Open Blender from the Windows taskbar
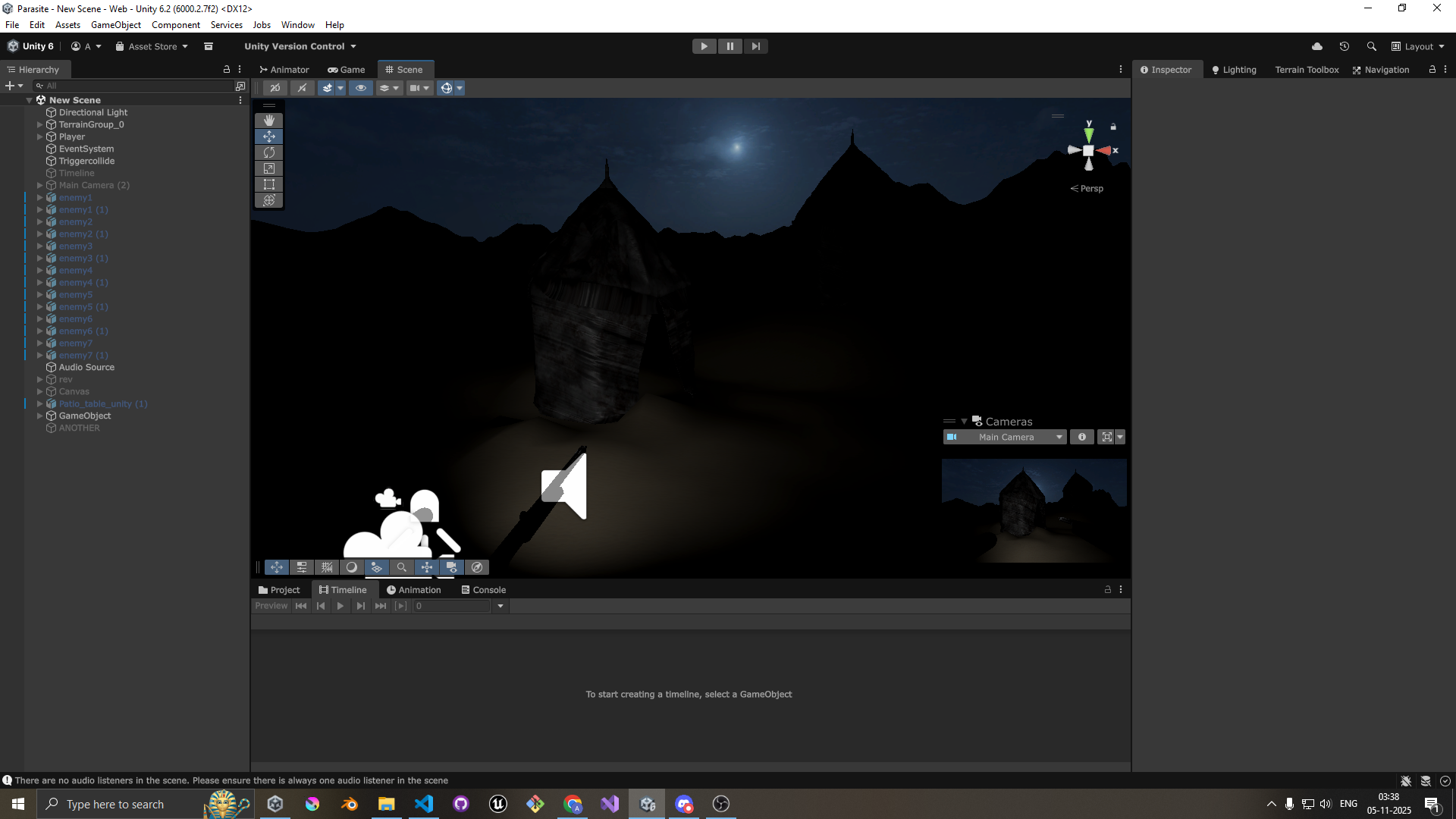The height and width of the screenshot is (819, 1456). click(349, 804)
